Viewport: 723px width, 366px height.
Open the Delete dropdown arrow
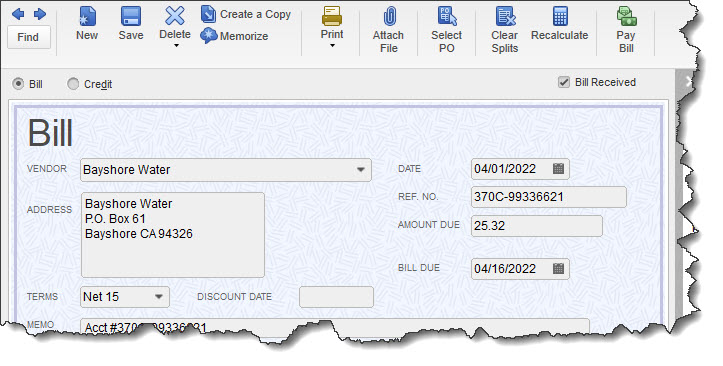click(x=176, y=46)
